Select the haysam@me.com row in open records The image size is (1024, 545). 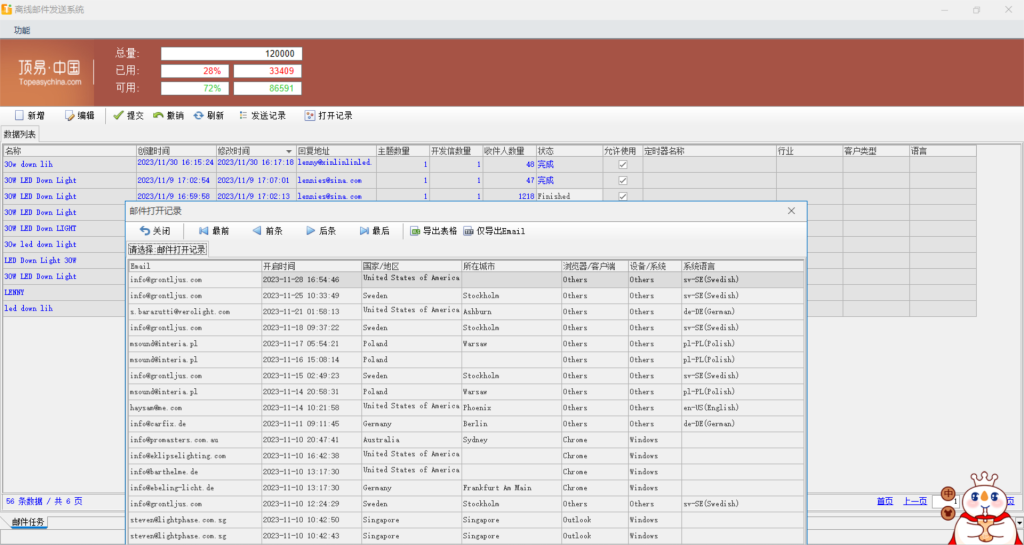point(195,408)
